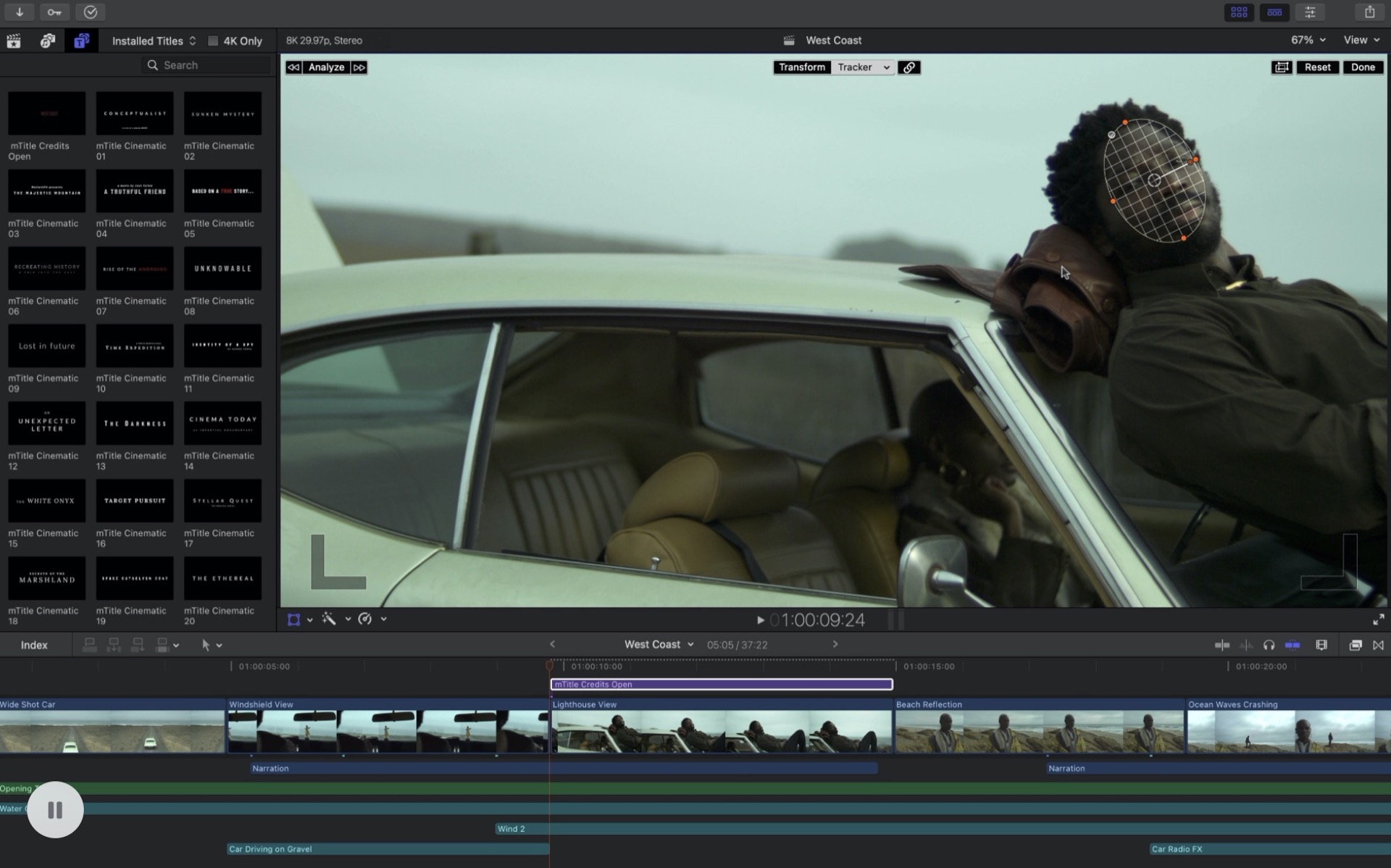Open the View menu in viewer
Viewport: 1391px width, 868px height.
tap(1361, 40)
